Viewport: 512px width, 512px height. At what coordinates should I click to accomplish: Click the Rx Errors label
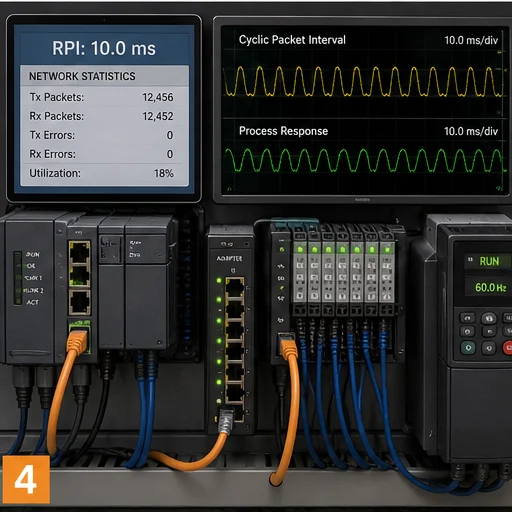pos(52,154)
